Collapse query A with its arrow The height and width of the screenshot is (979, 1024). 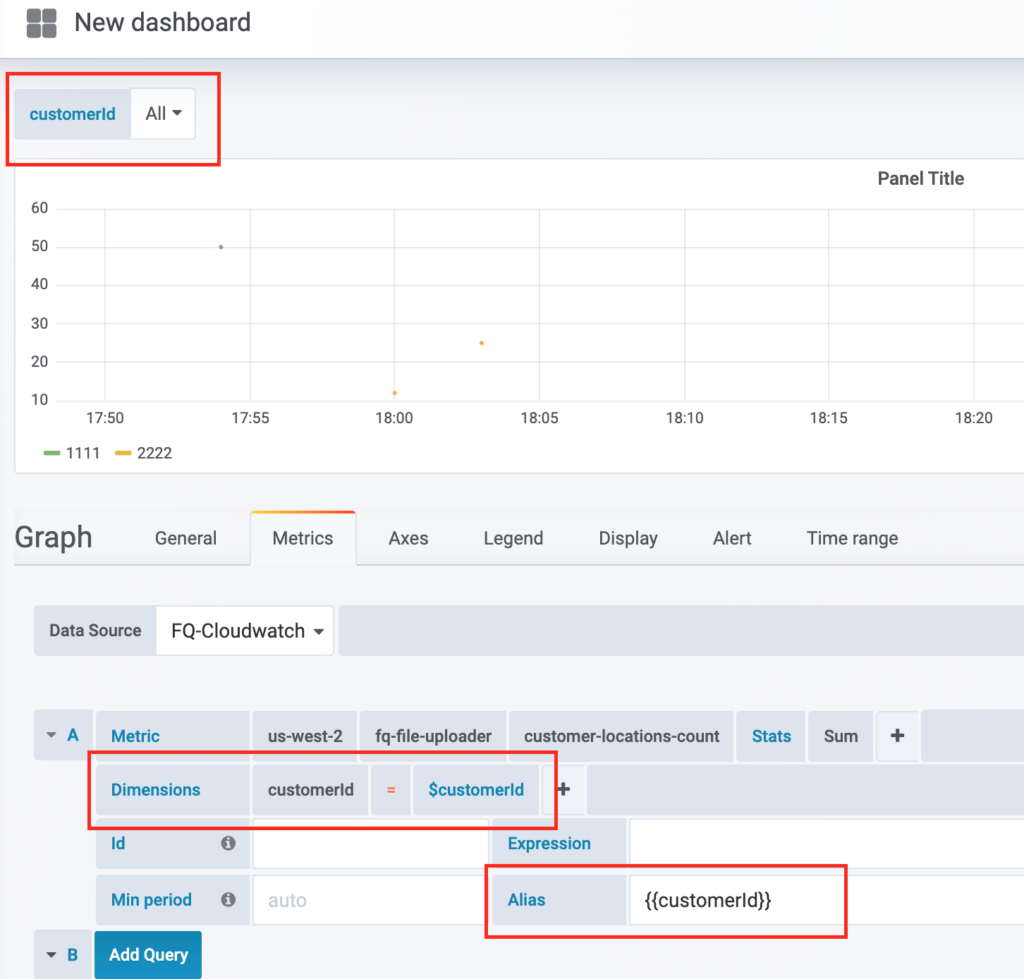(x=51, y=735)
